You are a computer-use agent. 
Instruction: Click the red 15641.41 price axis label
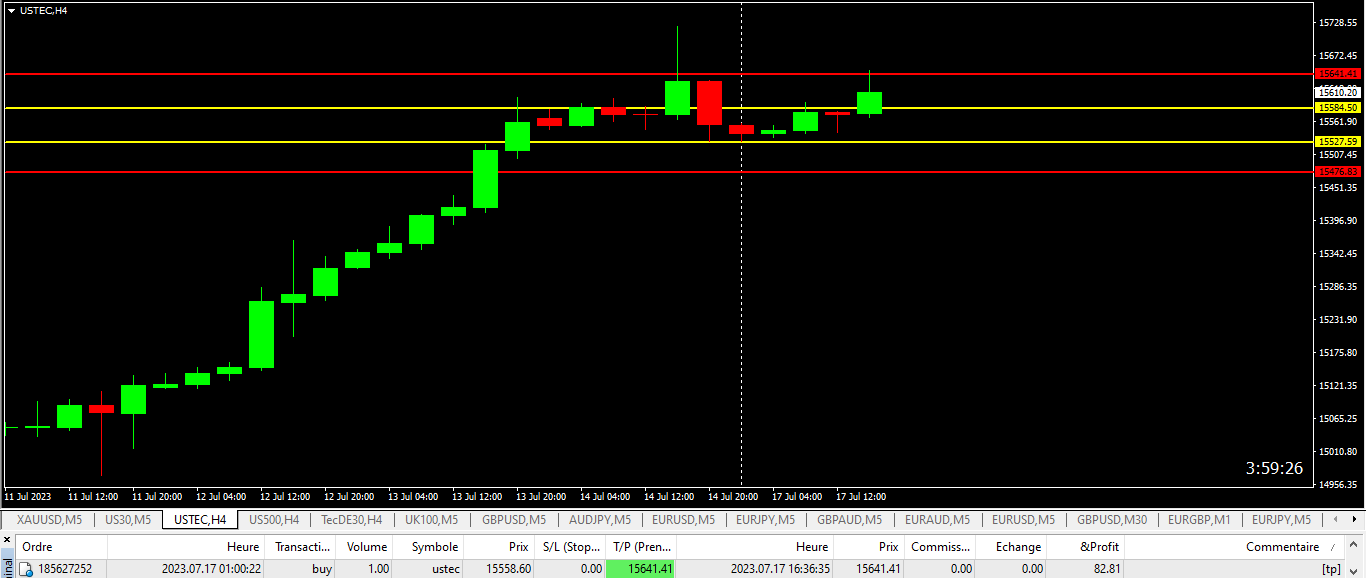pyautogui.click(x=1338, y=73)
